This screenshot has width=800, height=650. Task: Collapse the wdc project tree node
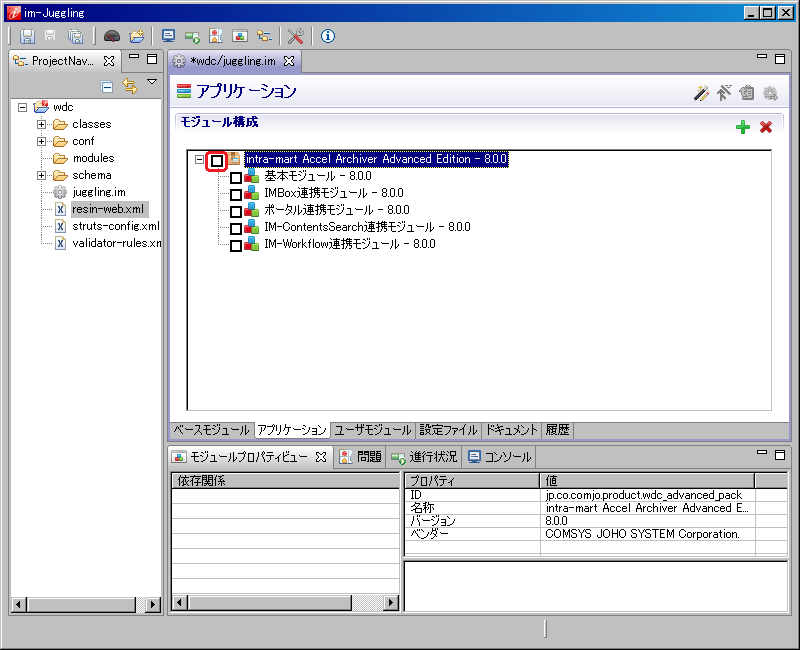click(x=22, y=107)
